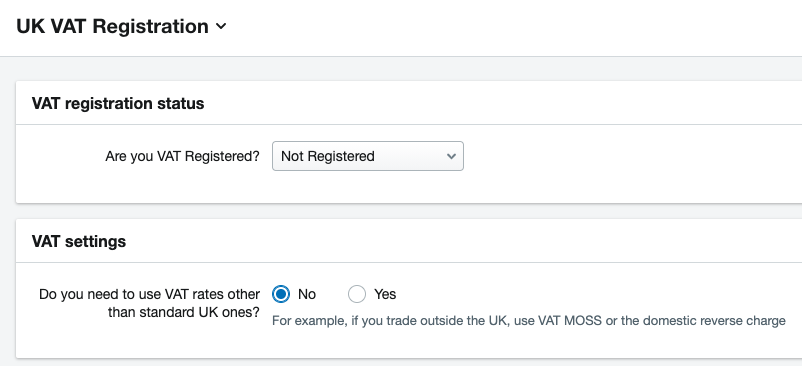Click the chevron beside UK VAT Registration title
Screen dimensions: 802x366
[221, 27]
